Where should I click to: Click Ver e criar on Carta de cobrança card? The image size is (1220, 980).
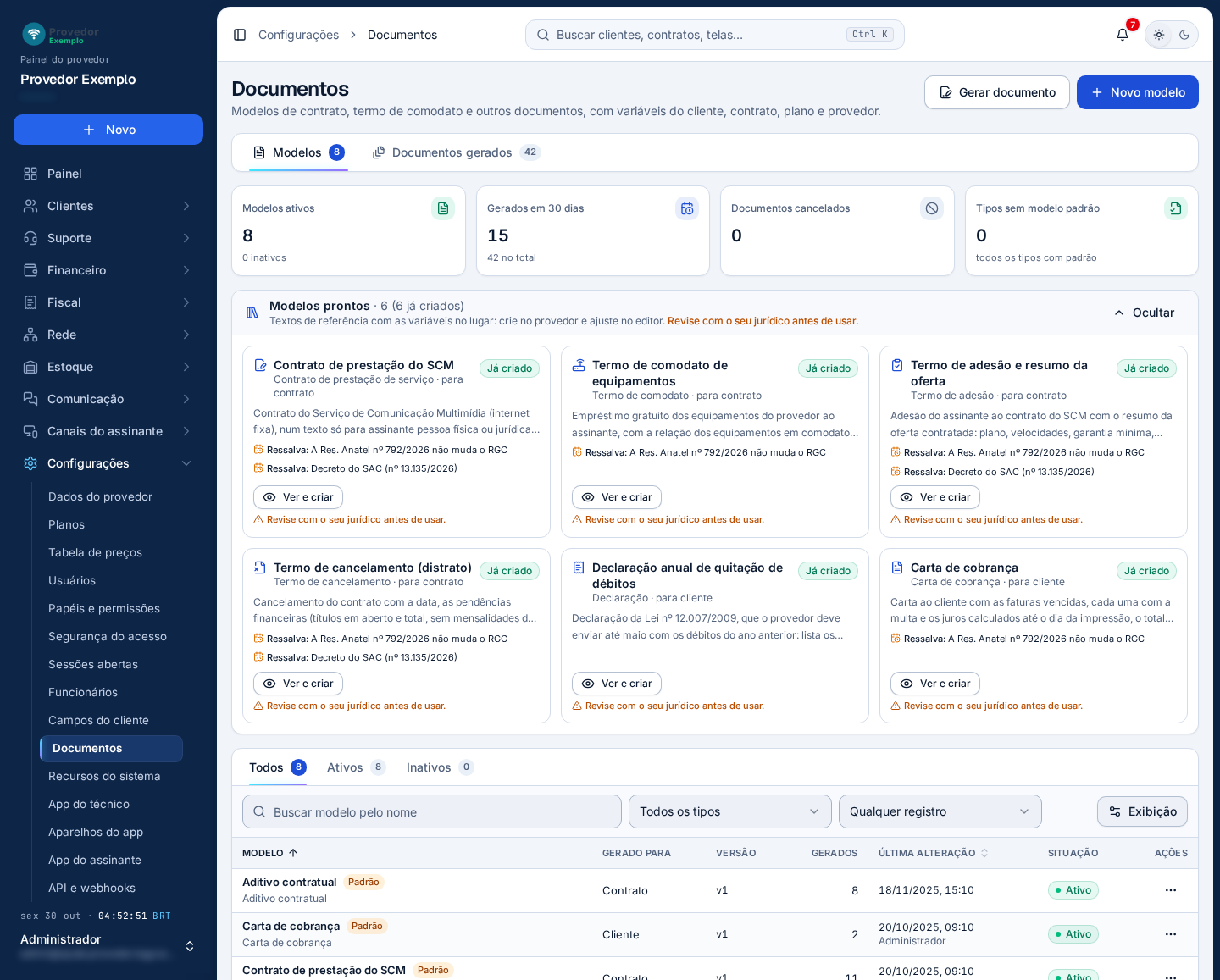935,684
